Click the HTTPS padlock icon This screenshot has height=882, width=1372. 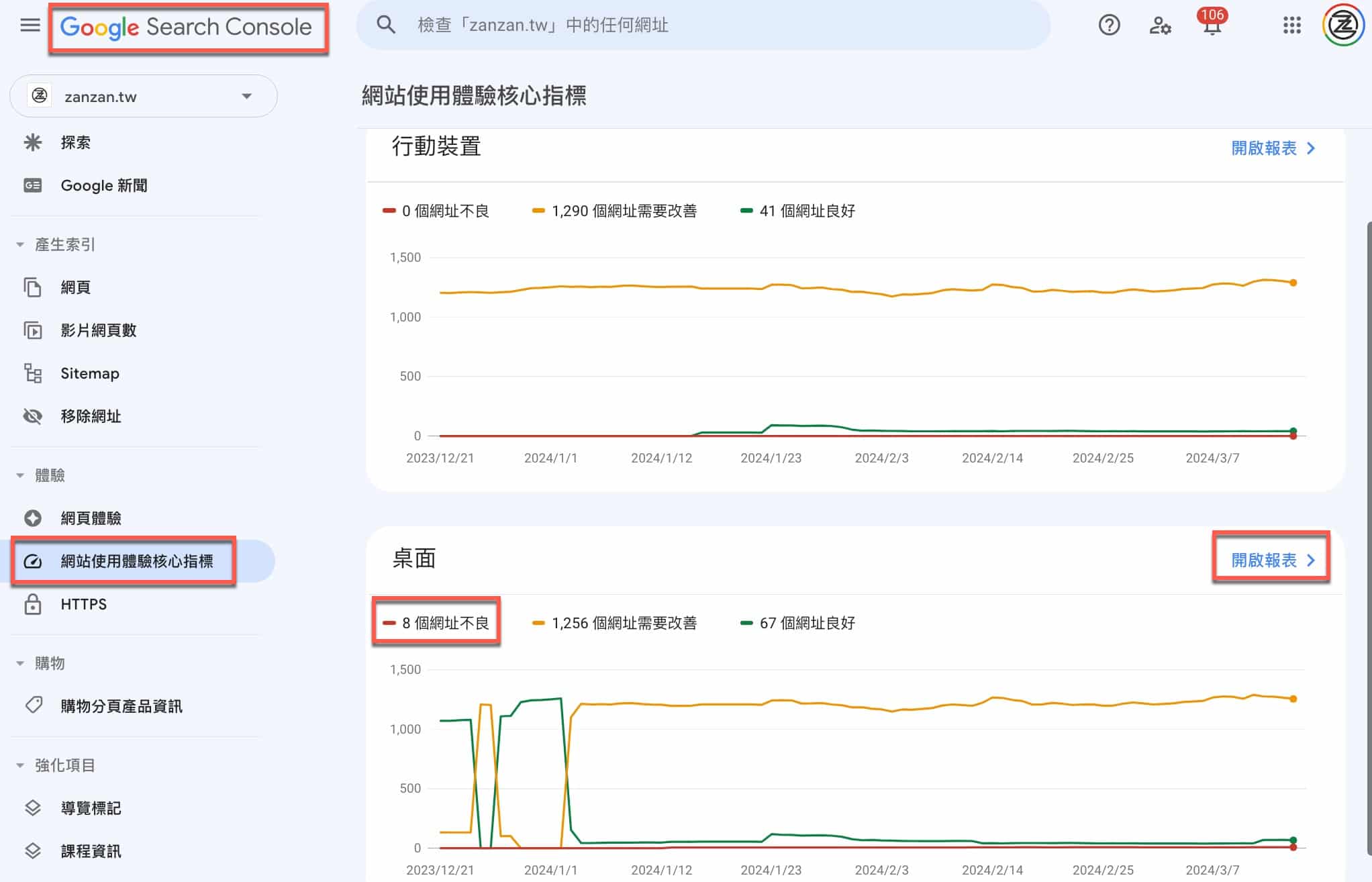pyautogui.click(x=33, y=604)
